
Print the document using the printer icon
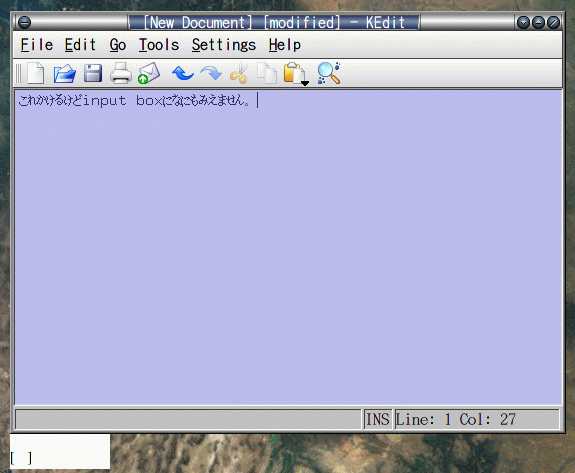pos(121,73)
